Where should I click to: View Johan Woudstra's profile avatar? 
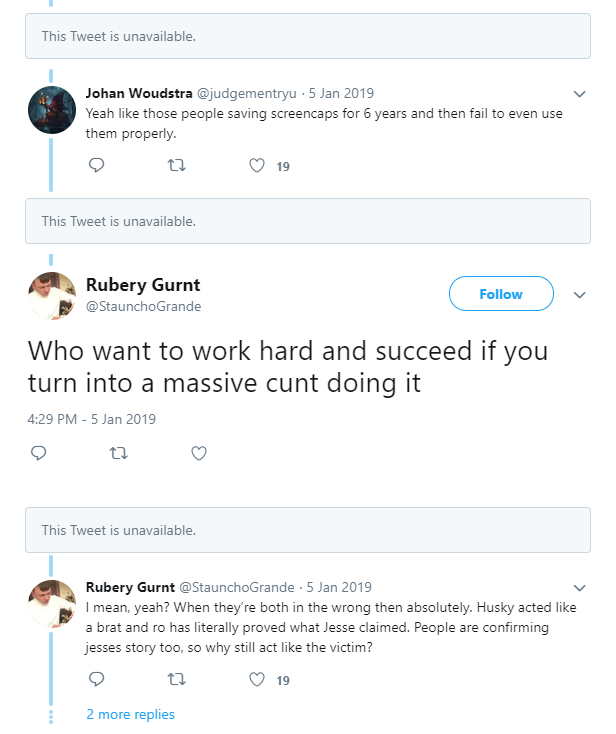pos(52,110)
